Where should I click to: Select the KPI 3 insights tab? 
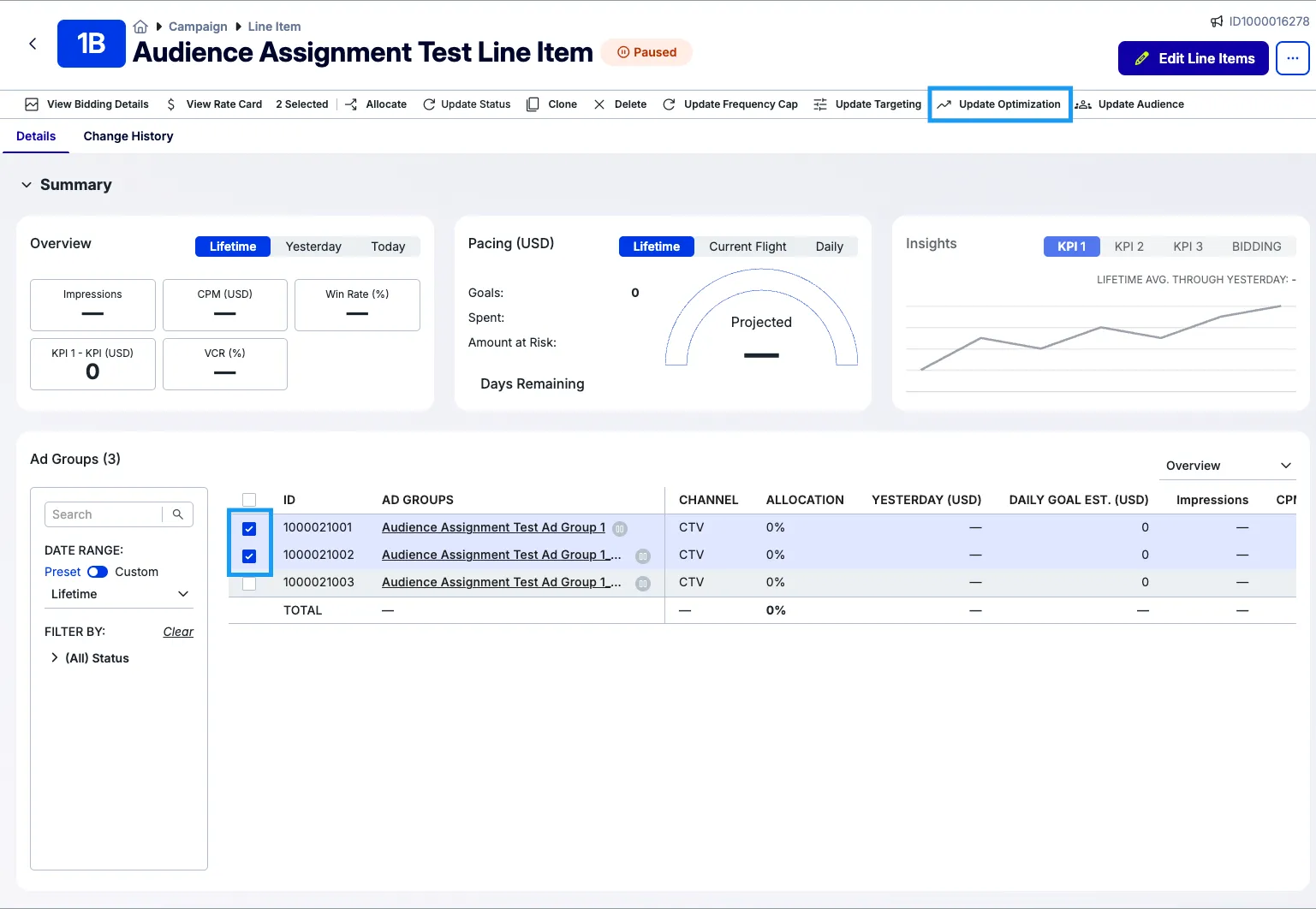click(1188, 247)
